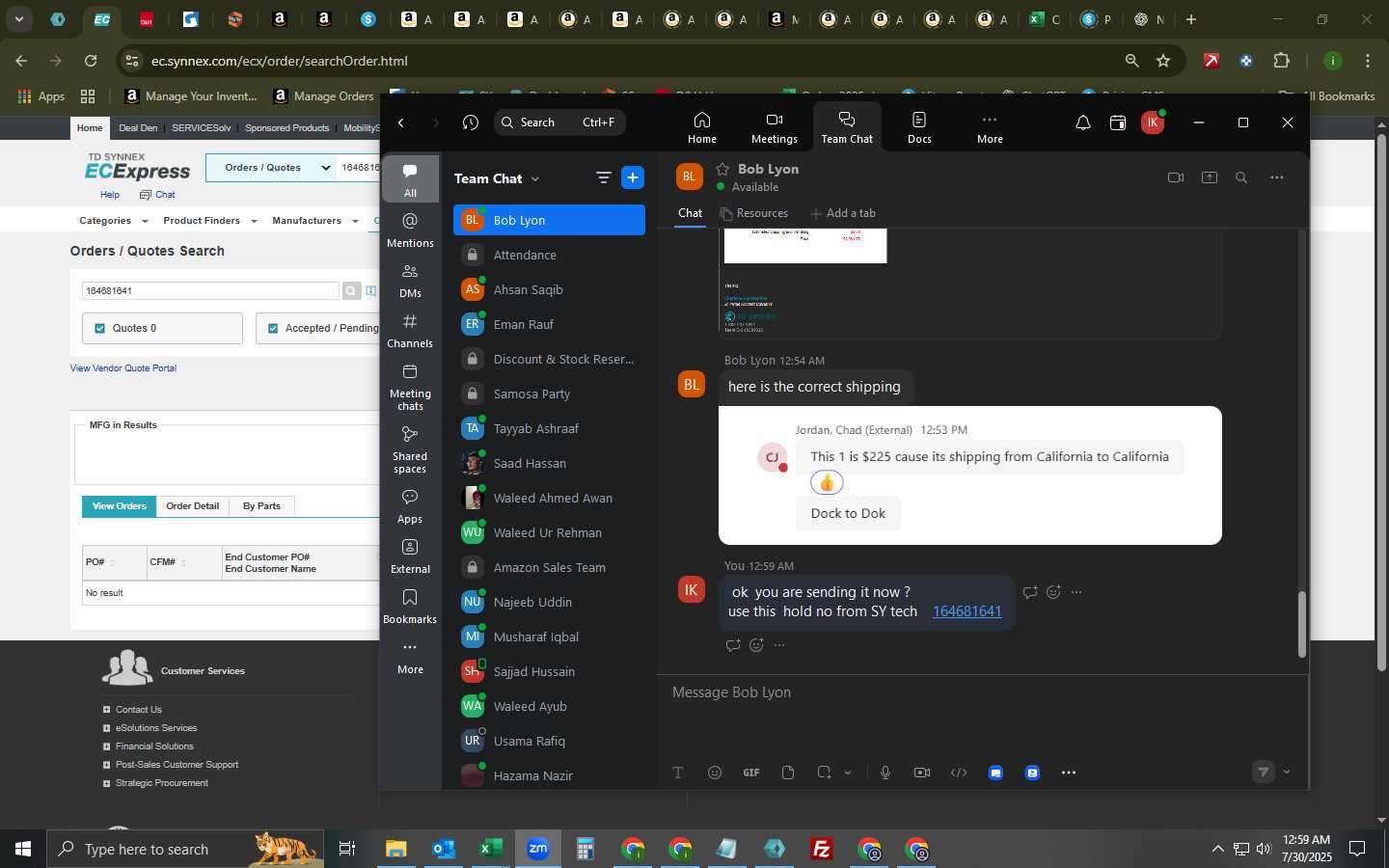1389x868 pixels.
Task: Open Chat link in ECExpress header
Action: [157, 195]
